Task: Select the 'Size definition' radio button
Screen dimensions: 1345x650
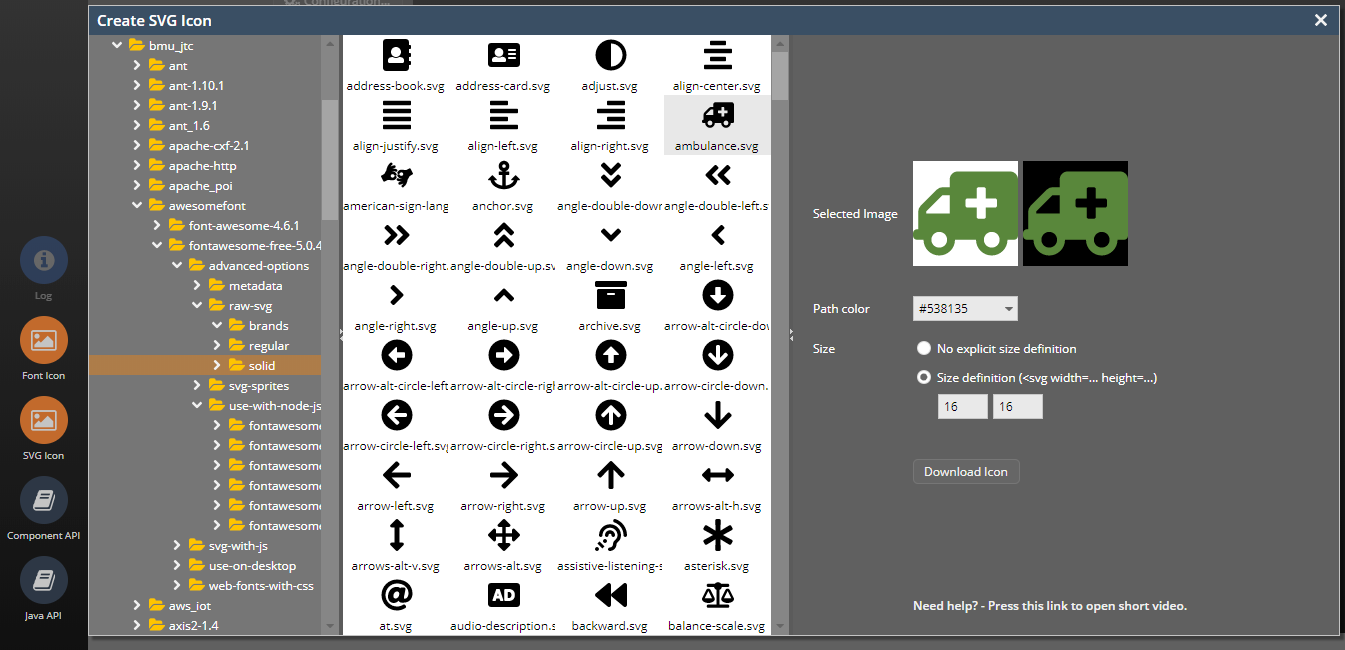Action: pos(924,378)
